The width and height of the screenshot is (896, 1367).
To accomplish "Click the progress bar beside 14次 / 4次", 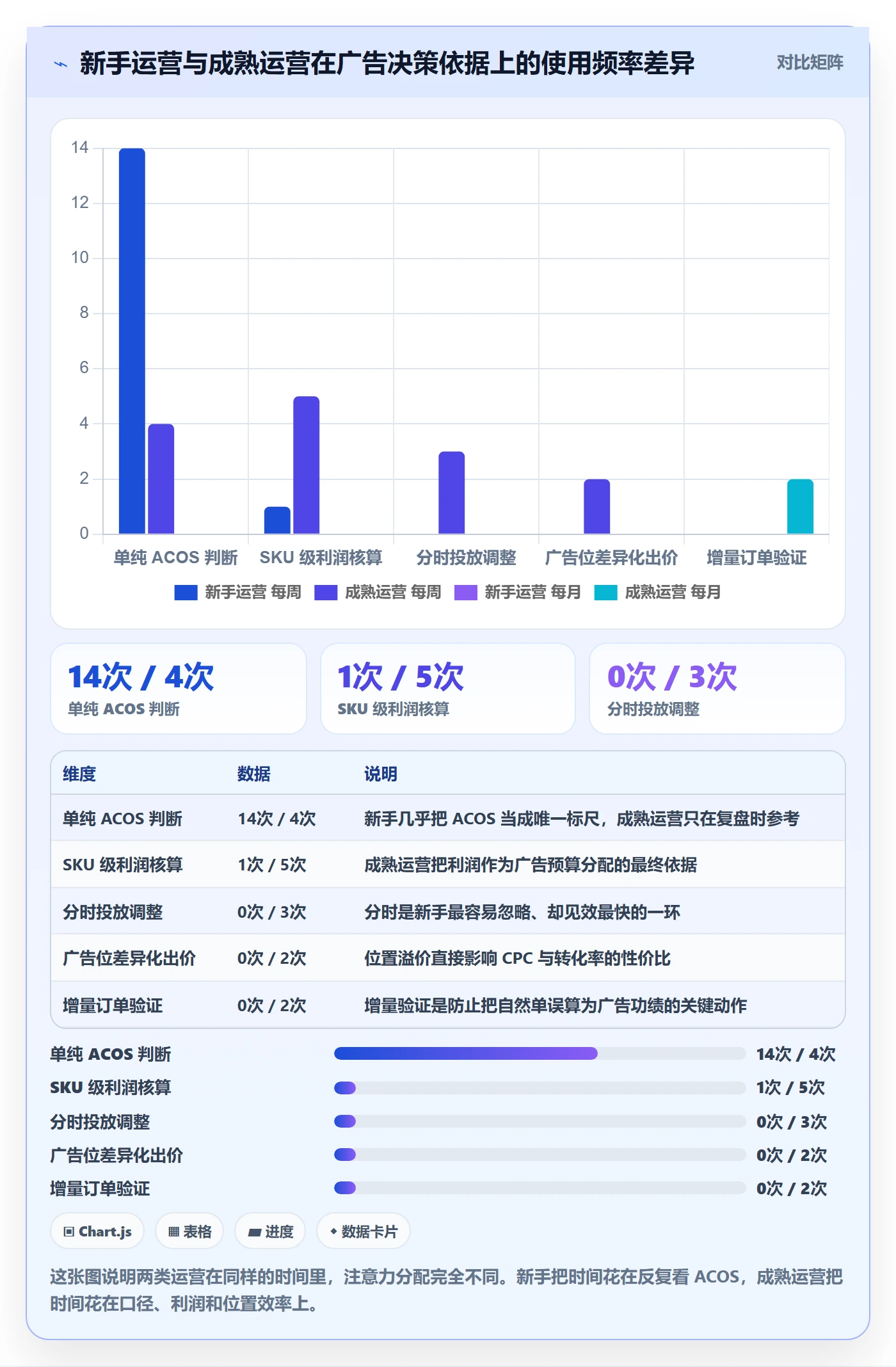I will coord(540,1053).
